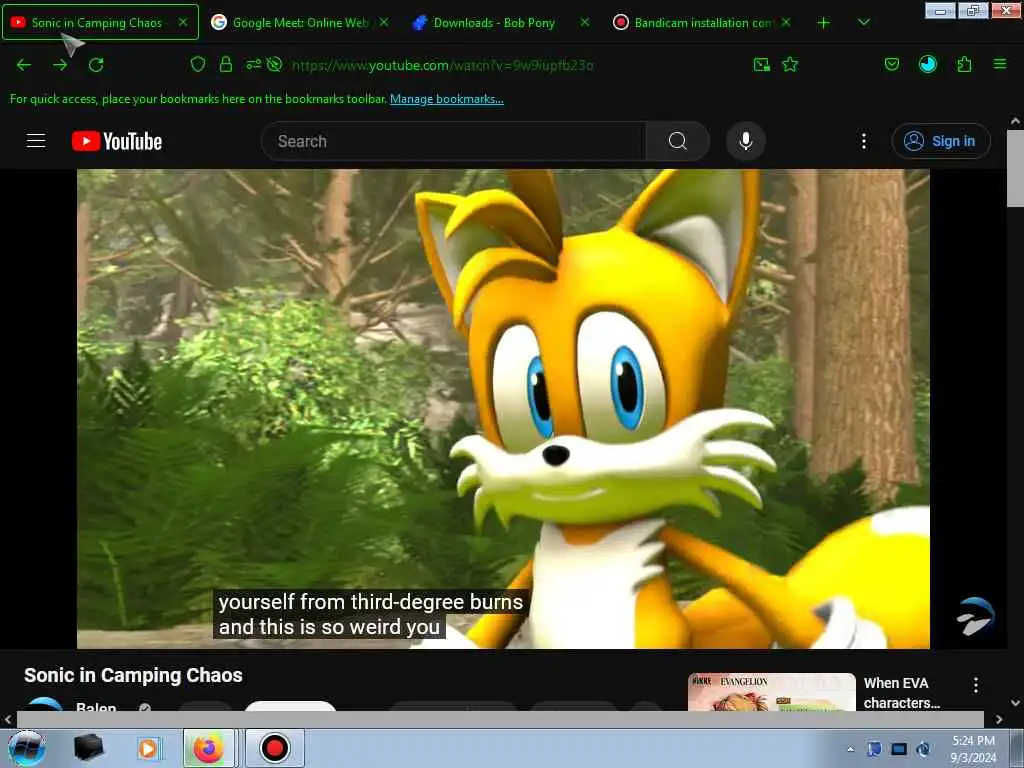Launch Windows Media Player from taskbar
Viewport: 1024px width, 768px height.
coord(148,748)
